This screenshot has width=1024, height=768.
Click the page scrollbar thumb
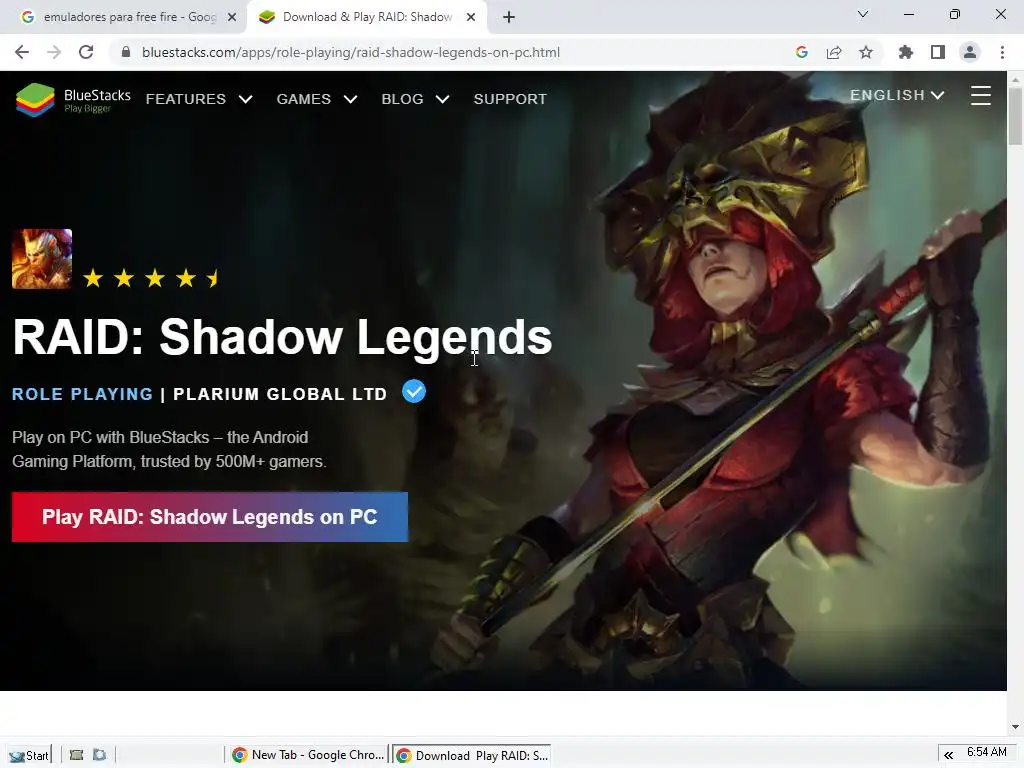[x=1015, y=116]
